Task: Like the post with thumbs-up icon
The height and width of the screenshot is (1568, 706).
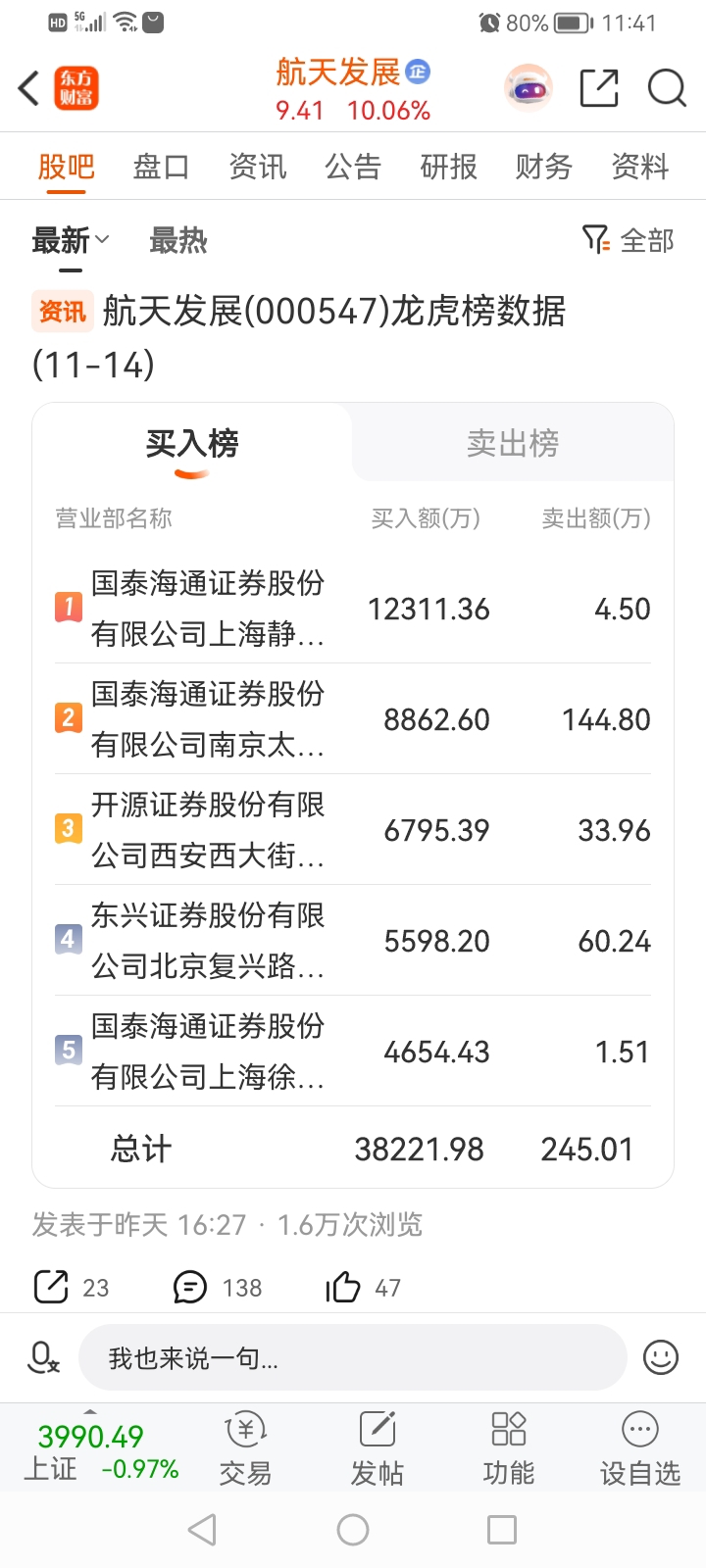Action: click(343, 1287)
